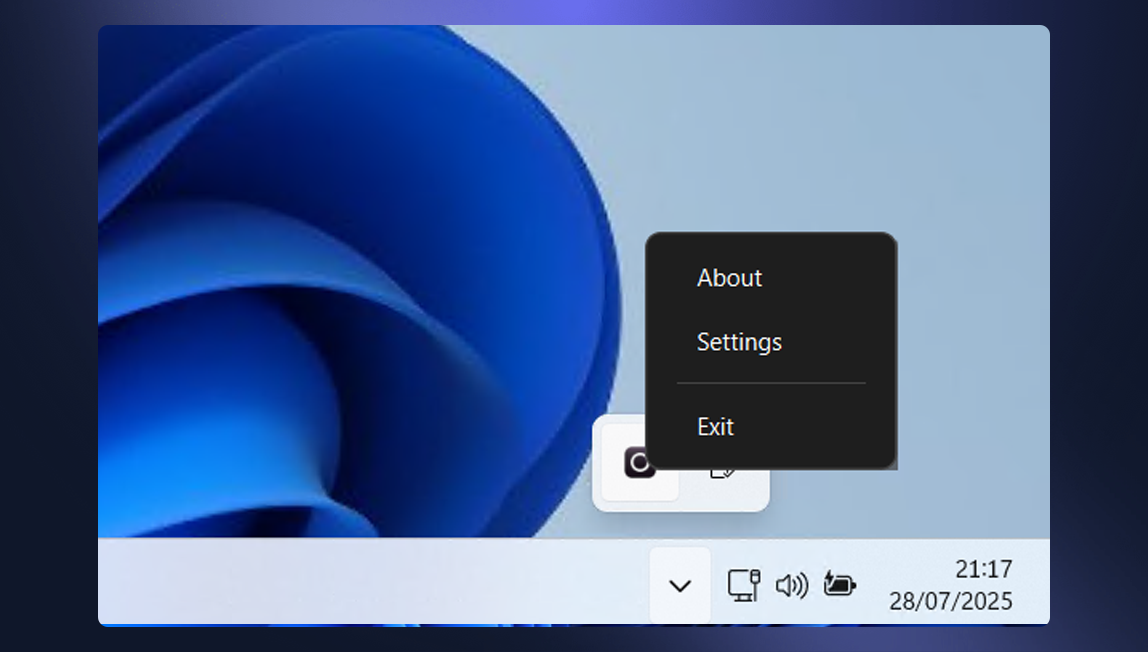Open volume controls with the speaker icon

pos(792,585)
